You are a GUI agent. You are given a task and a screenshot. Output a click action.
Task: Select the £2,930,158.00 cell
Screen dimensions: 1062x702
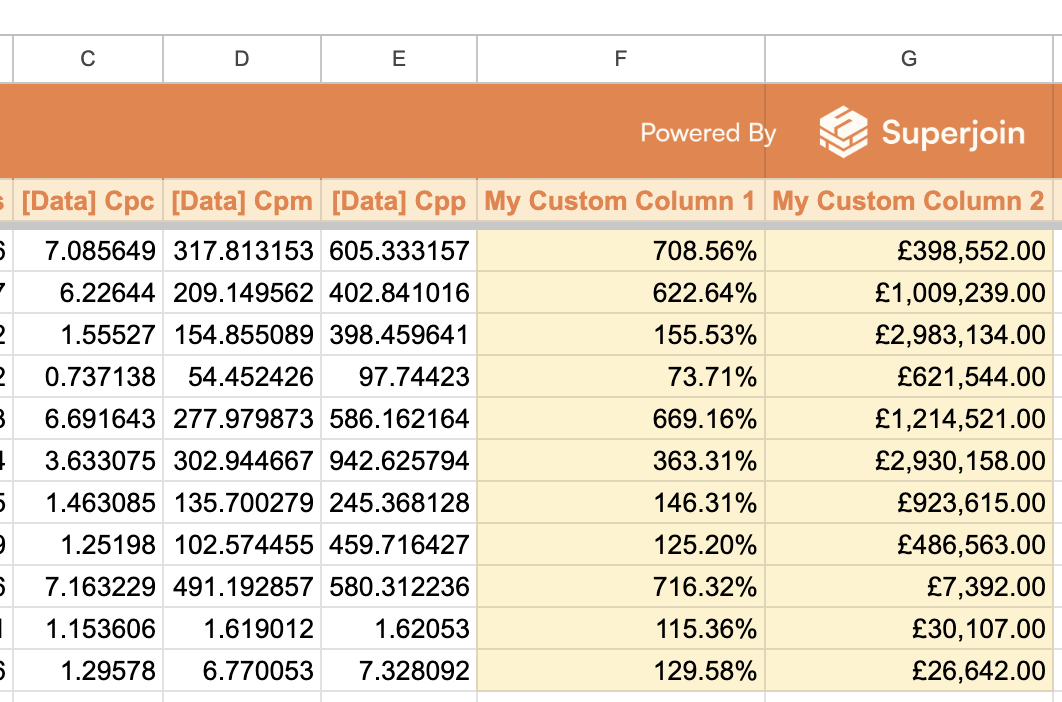(909, 461)
